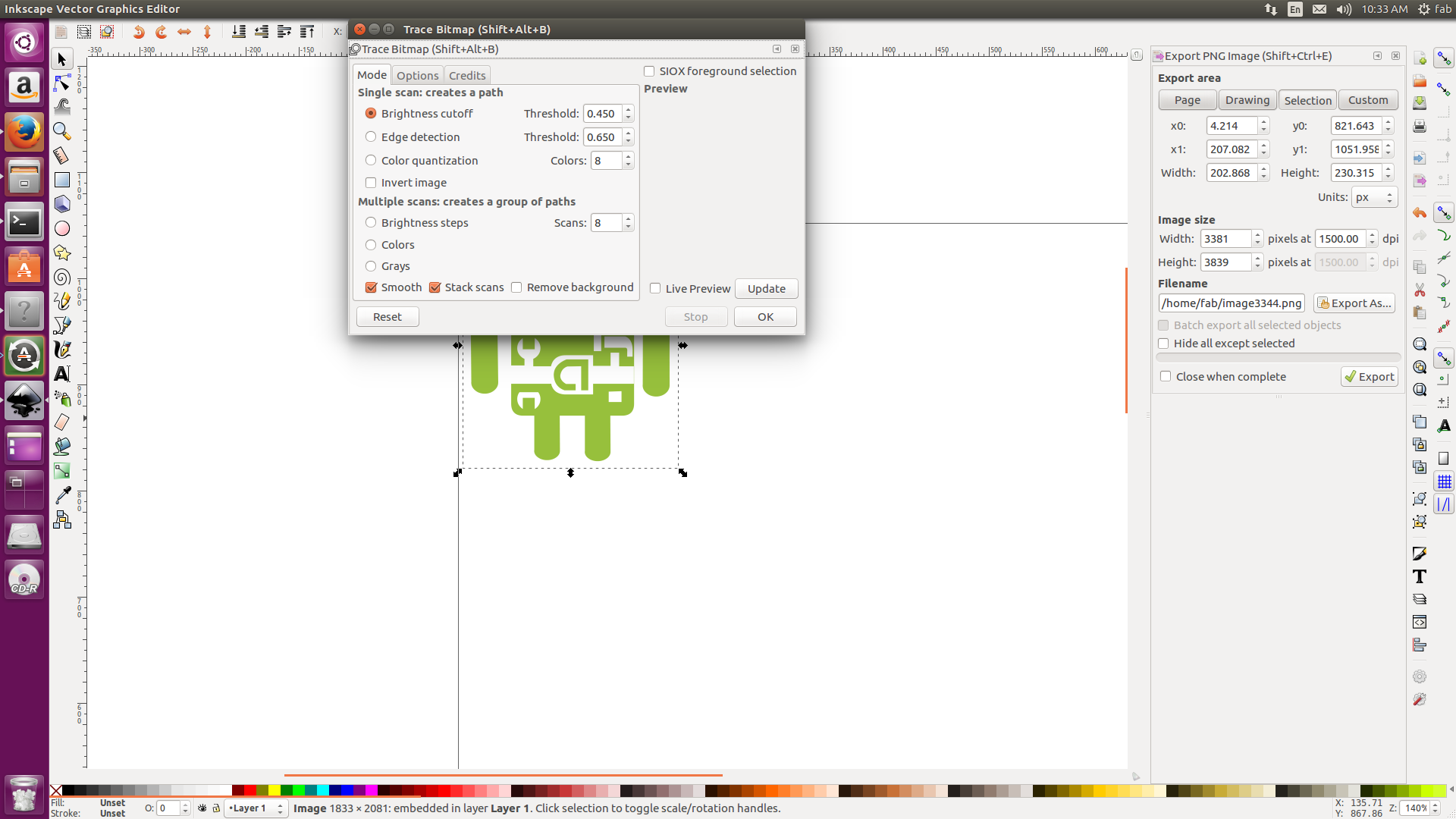Open the Credits tab

tap(466, 75)
